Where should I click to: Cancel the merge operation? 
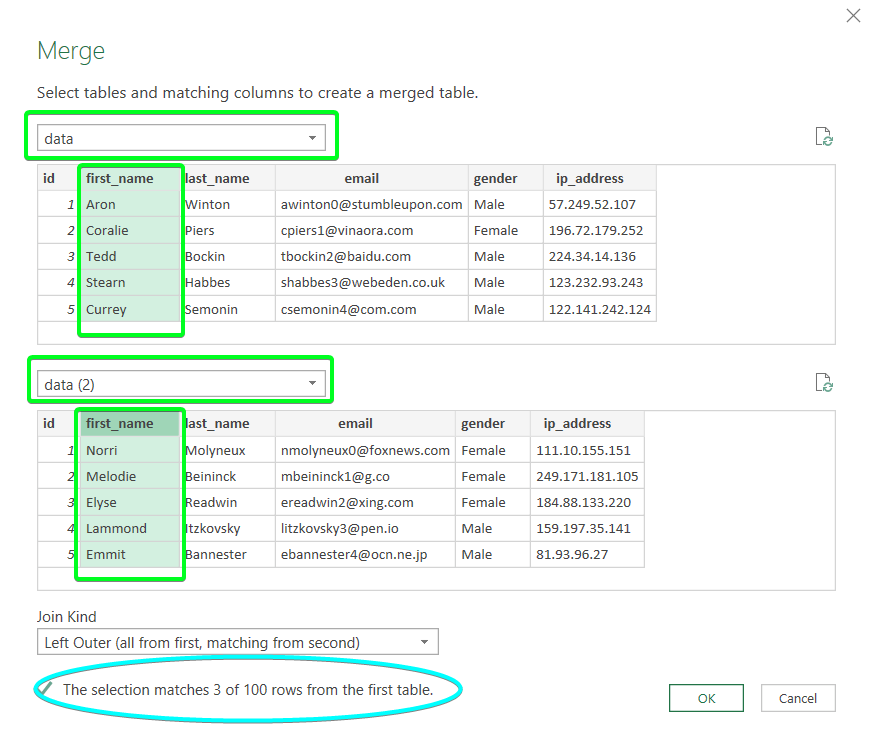[x=798, y=698]
